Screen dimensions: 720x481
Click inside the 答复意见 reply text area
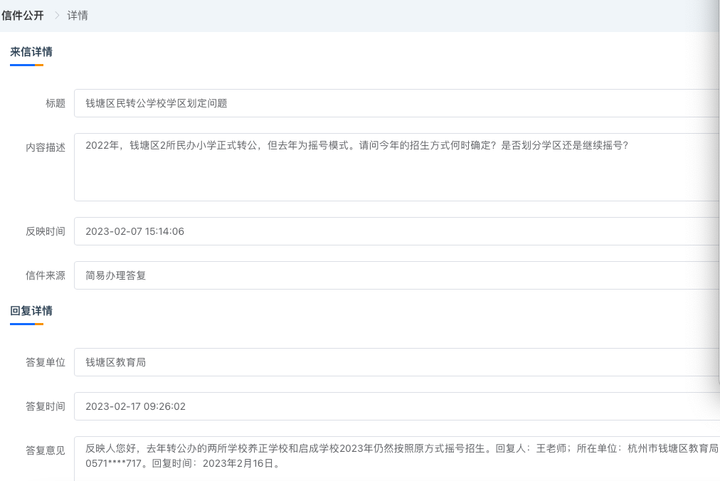(397, 459)
